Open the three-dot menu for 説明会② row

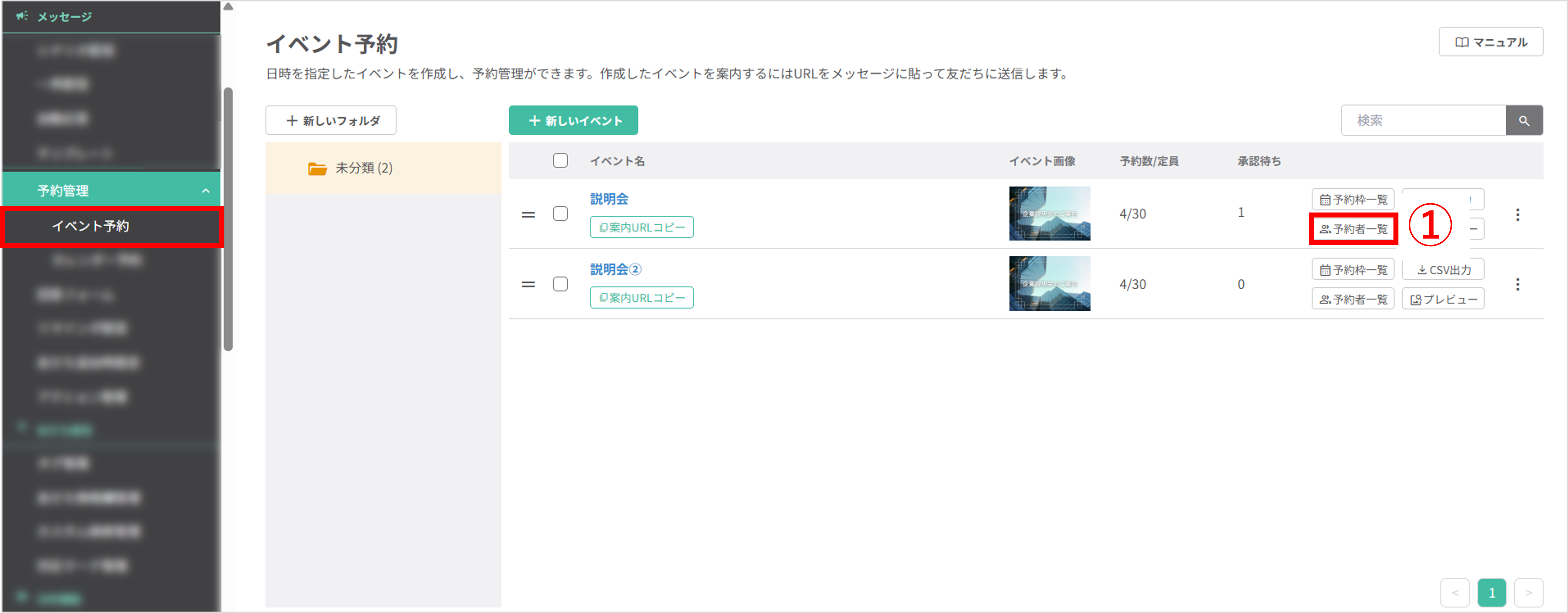pos(1518,284)
